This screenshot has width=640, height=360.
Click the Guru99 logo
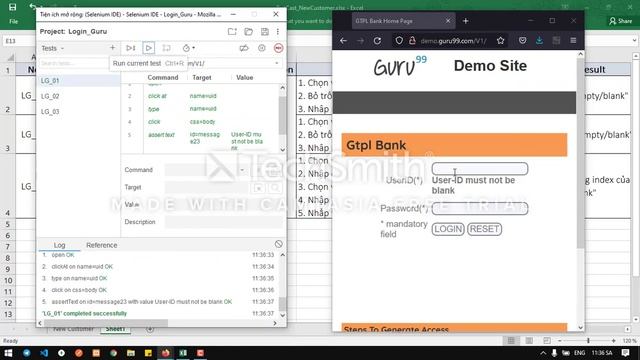tap(400, 66)
